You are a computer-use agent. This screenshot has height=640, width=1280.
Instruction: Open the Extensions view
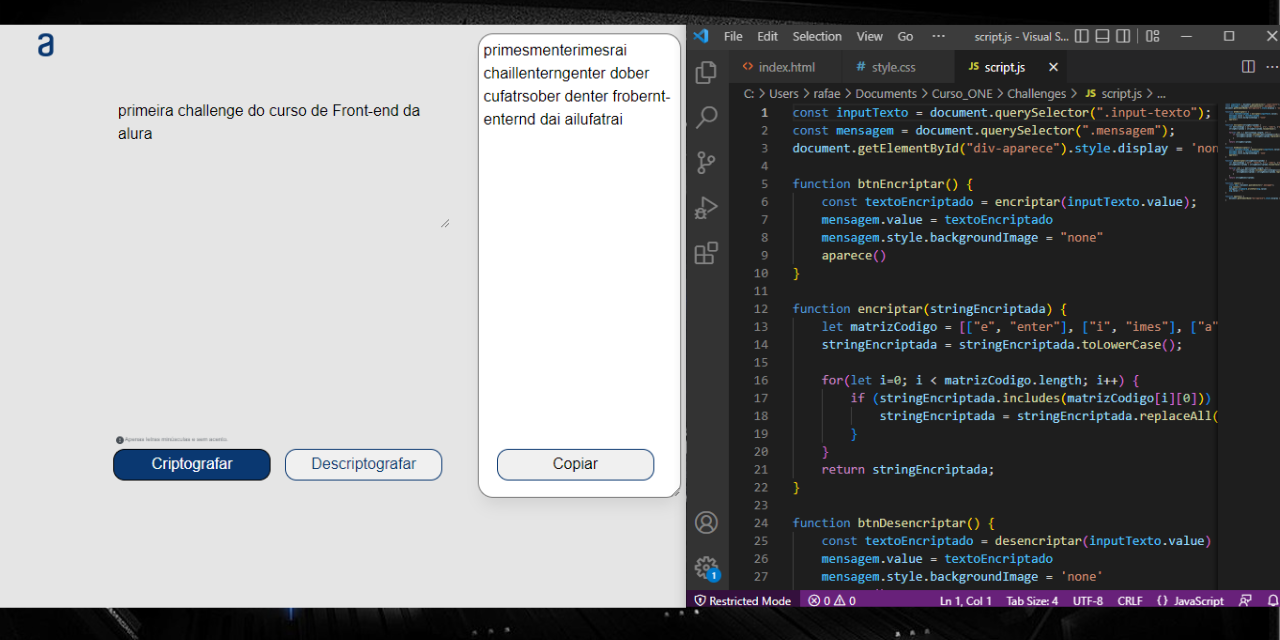click(706, 252)
